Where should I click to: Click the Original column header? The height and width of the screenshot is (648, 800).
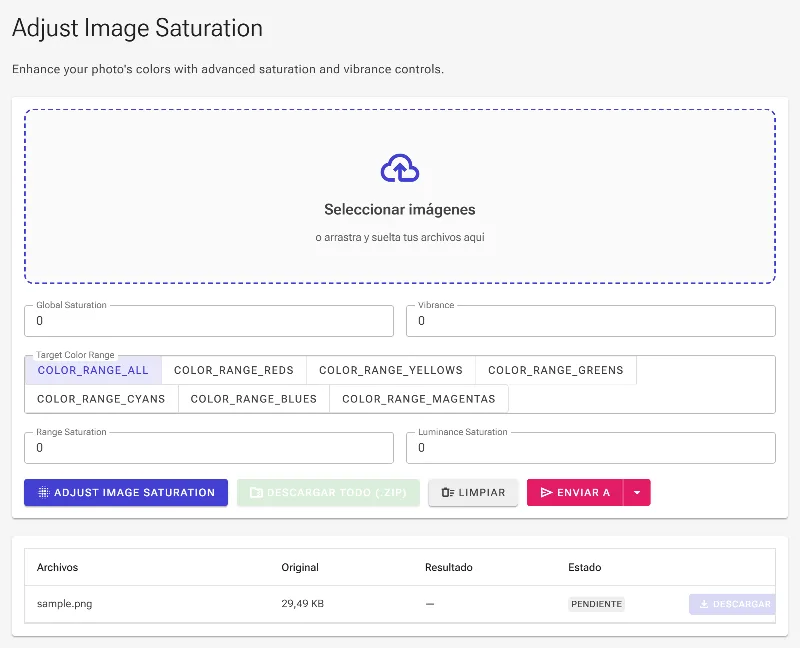pyautogui.click(x=300, y=567)
